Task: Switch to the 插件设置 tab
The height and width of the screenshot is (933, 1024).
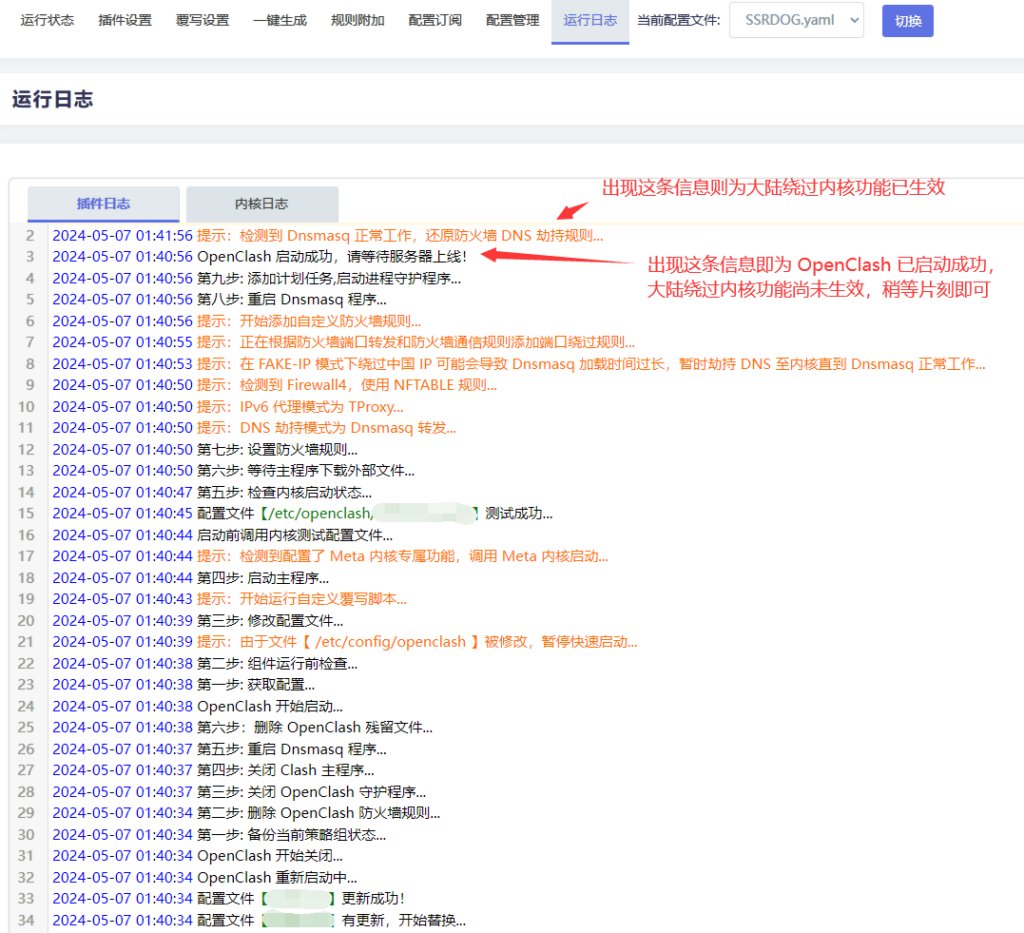Action: (x=125, y=21)
